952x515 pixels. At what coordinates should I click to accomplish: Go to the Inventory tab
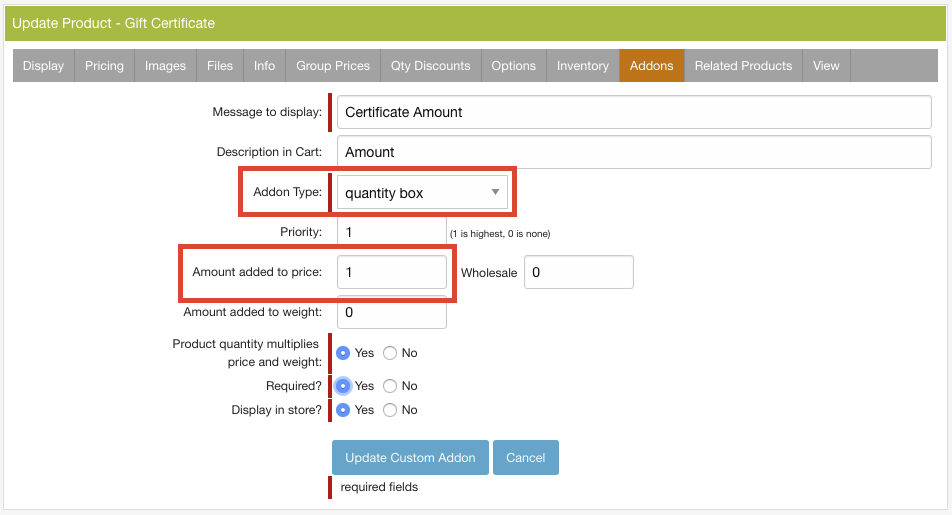[x=583, y=66]
